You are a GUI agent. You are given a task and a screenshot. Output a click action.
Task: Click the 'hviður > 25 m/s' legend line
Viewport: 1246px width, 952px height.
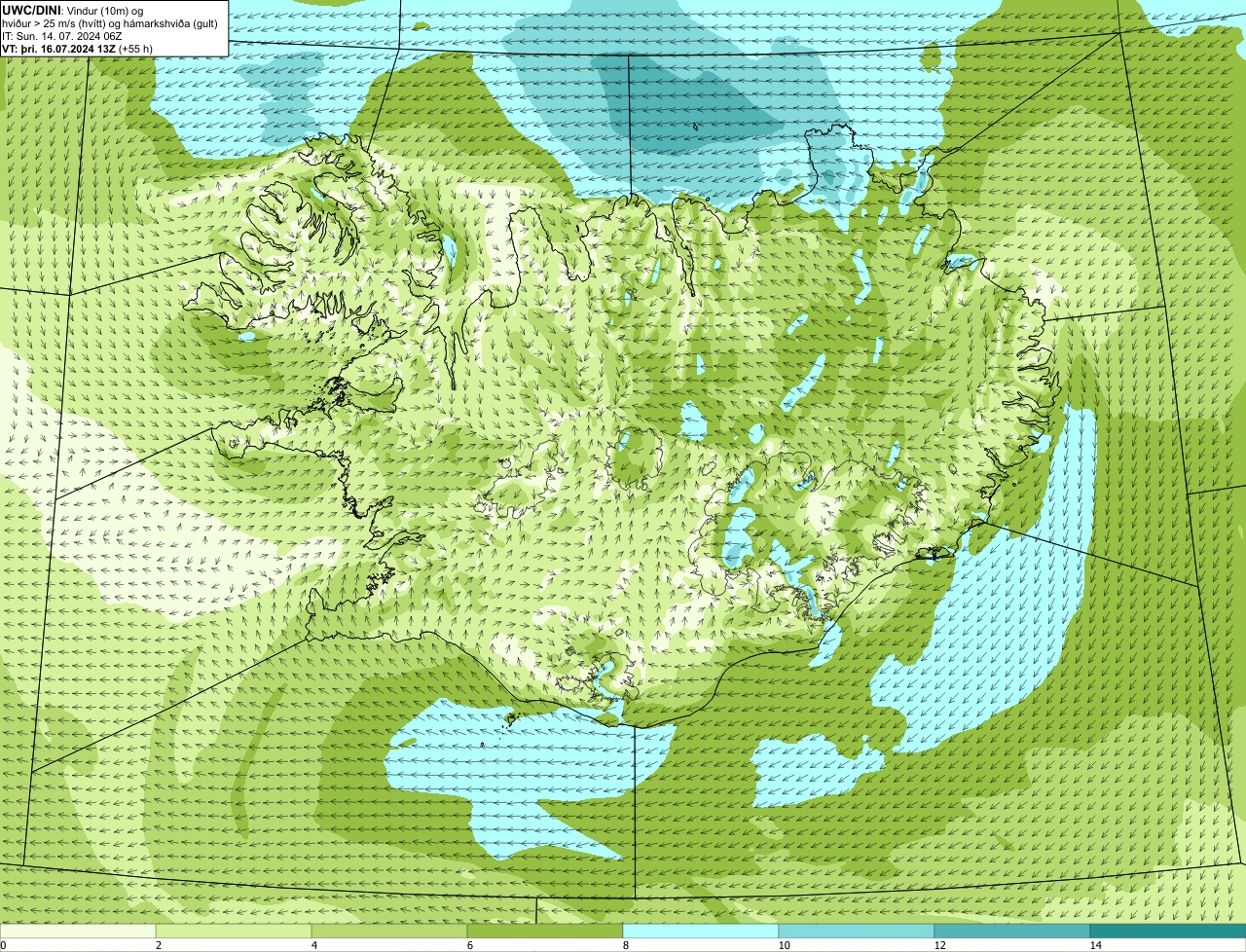pyautogui.click(x=110, y=22)
